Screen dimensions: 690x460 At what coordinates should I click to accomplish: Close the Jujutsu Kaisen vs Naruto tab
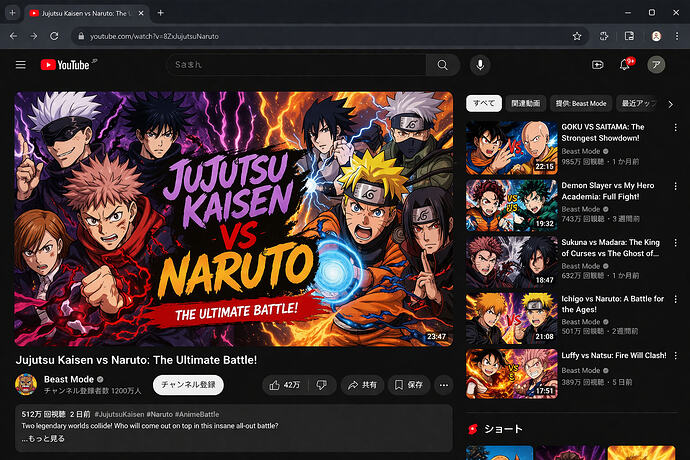pyautogui.click(x=141, y=13)
